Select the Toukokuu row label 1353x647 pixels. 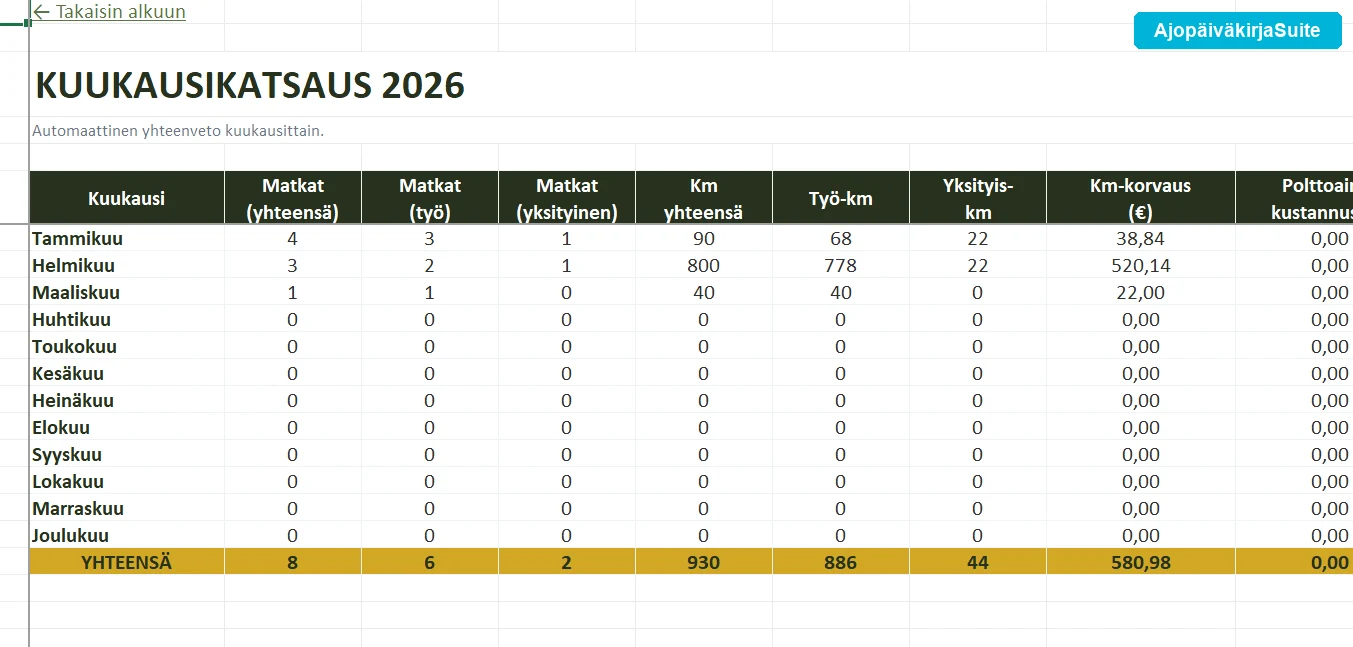[x=75, y=347]
